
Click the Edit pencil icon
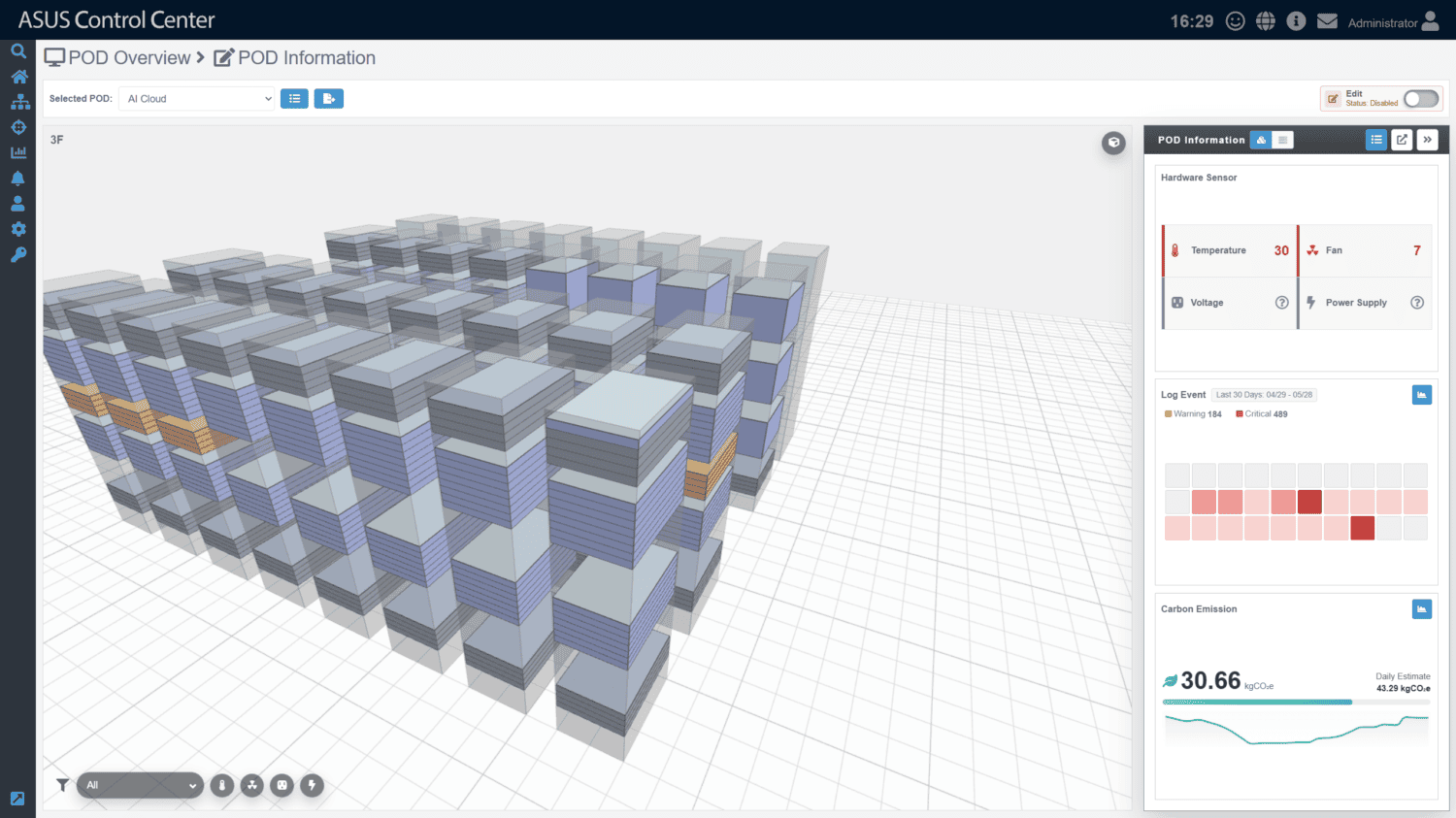click(1333, 99)
